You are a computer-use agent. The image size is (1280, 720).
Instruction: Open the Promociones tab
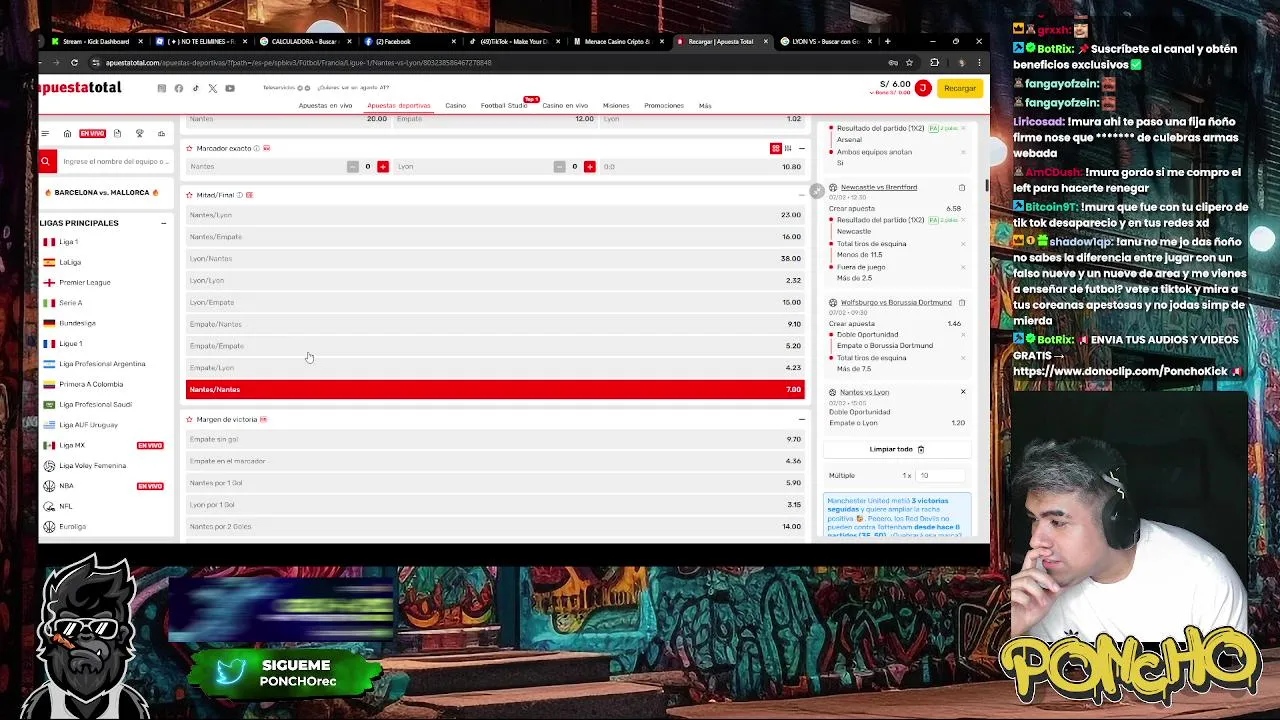click(x=664, y=105)
